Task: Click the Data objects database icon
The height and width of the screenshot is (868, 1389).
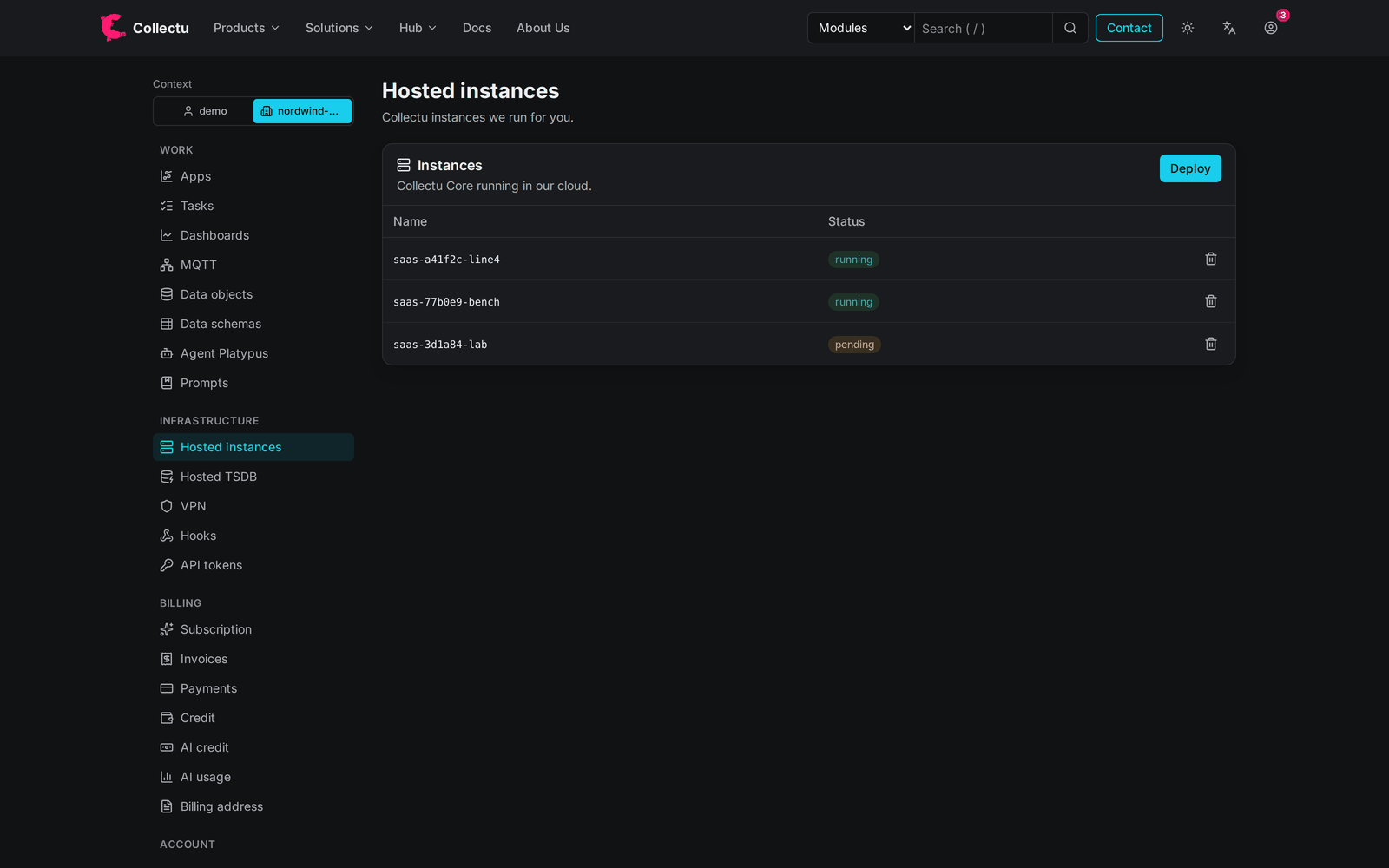Action: (x=167, y=294)
